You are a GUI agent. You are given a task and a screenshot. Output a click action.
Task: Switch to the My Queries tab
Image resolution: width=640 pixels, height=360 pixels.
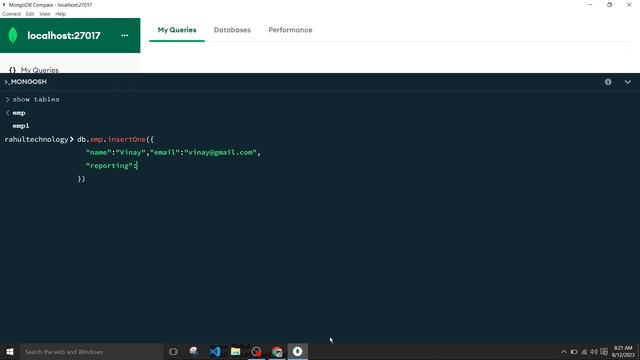pos(177,30)
